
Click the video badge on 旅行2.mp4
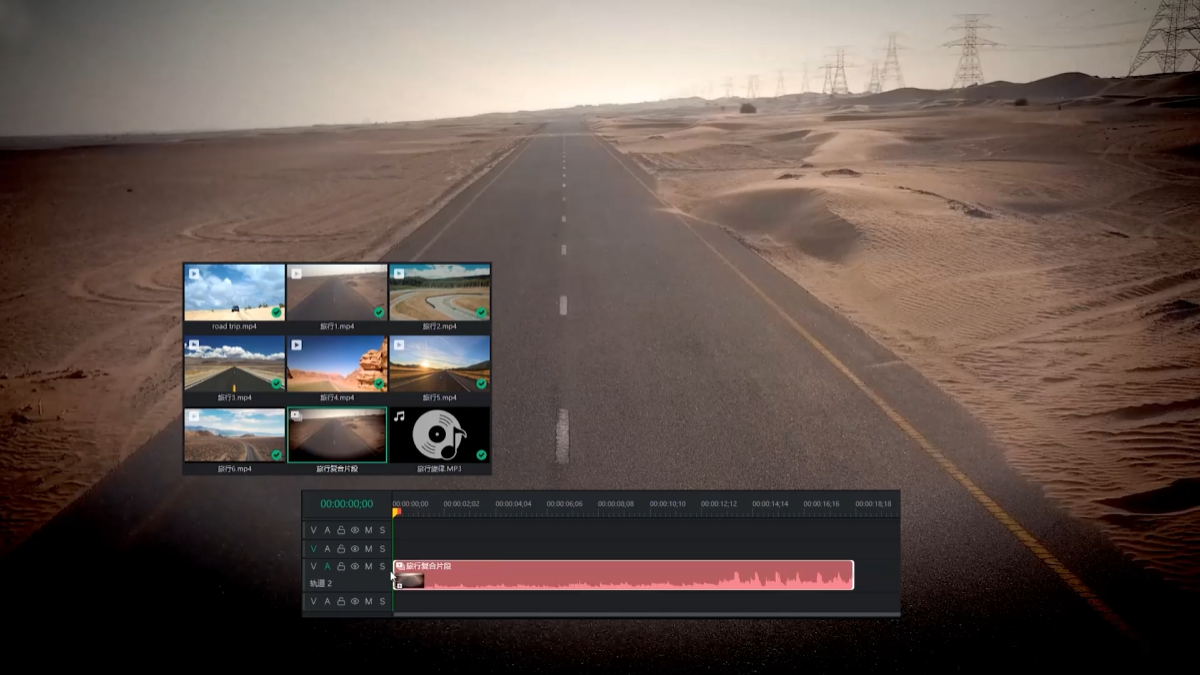(x=399, y=272)
